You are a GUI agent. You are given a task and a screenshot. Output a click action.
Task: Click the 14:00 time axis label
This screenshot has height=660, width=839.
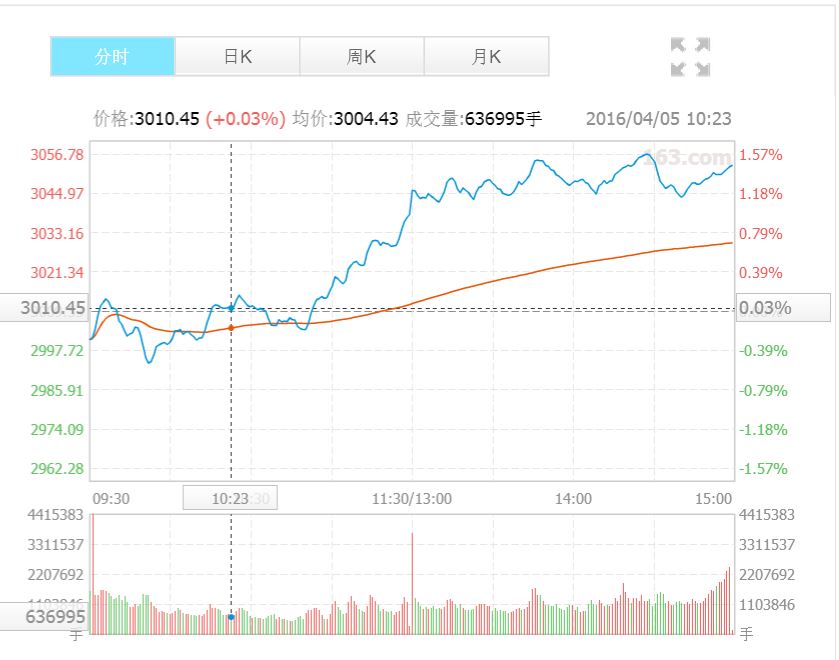coord(572,498)
